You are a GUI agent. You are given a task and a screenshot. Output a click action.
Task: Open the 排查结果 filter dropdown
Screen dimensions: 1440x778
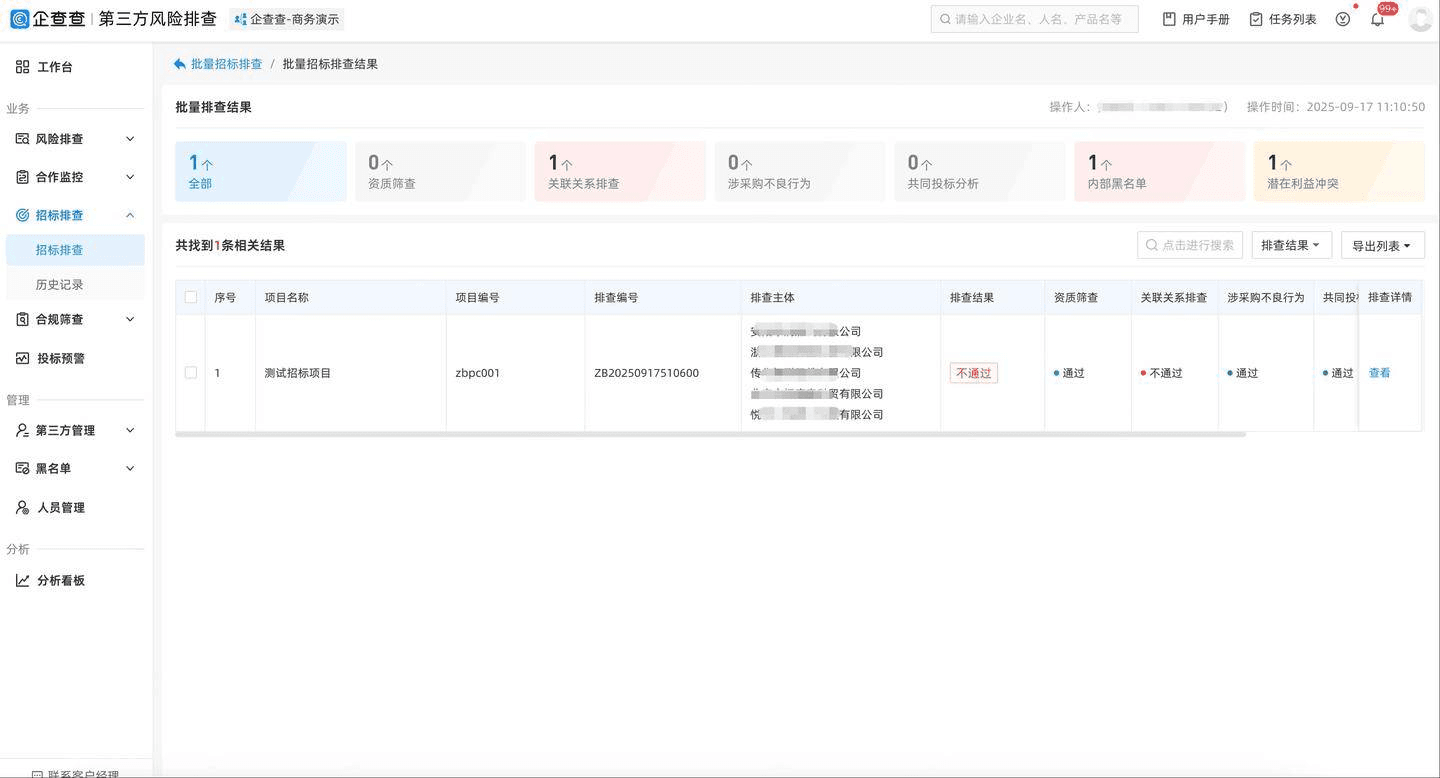pyautogui.click(x=1291, y=245)
